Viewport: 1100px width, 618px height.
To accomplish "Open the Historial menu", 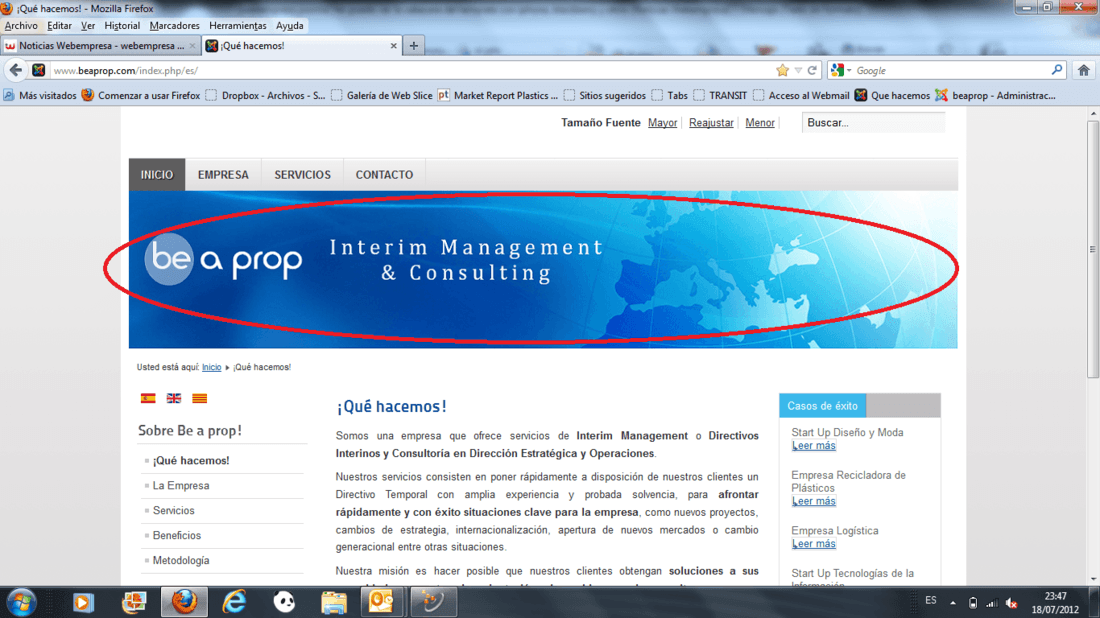I will point(122,25).
